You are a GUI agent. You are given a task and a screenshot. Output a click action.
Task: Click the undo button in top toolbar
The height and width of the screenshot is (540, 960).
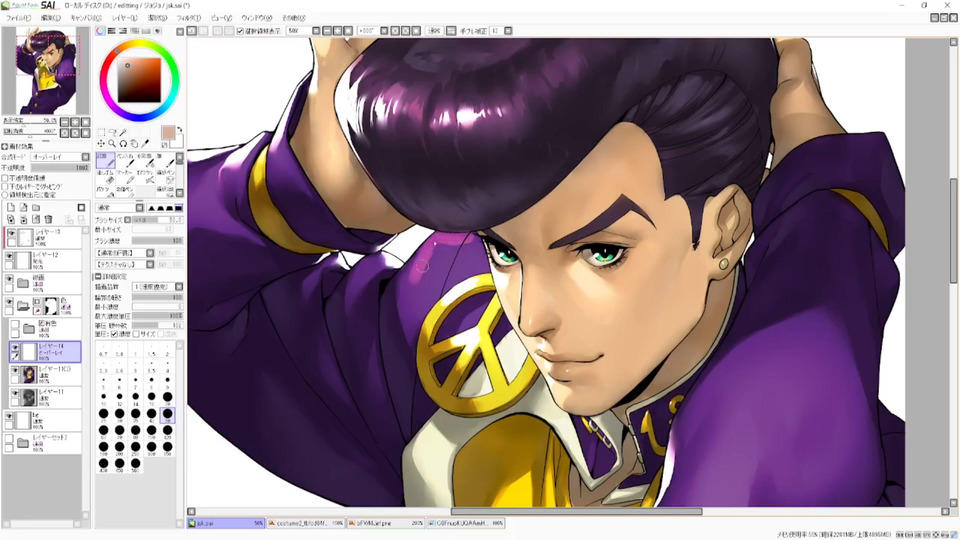coord(192,31)
